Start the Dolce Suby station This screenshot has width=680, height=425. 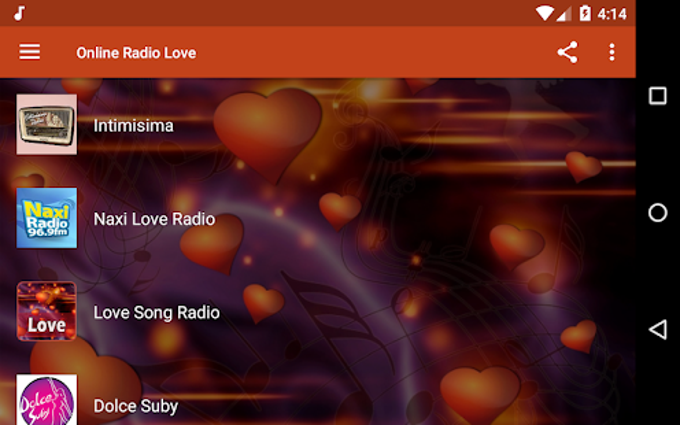[136, 406]
